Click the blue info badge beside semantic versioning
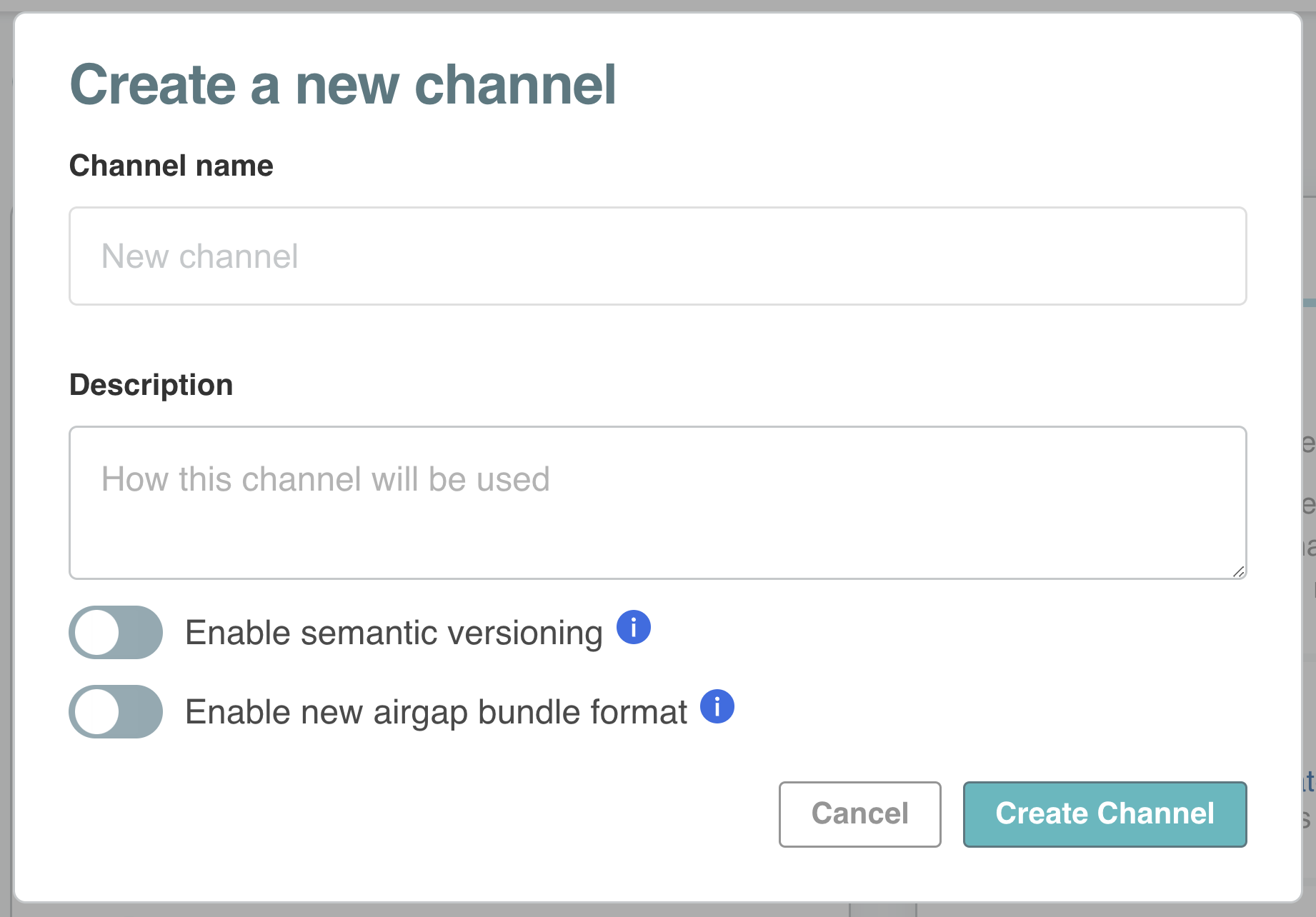1316x917 pixels. point(633,628)
